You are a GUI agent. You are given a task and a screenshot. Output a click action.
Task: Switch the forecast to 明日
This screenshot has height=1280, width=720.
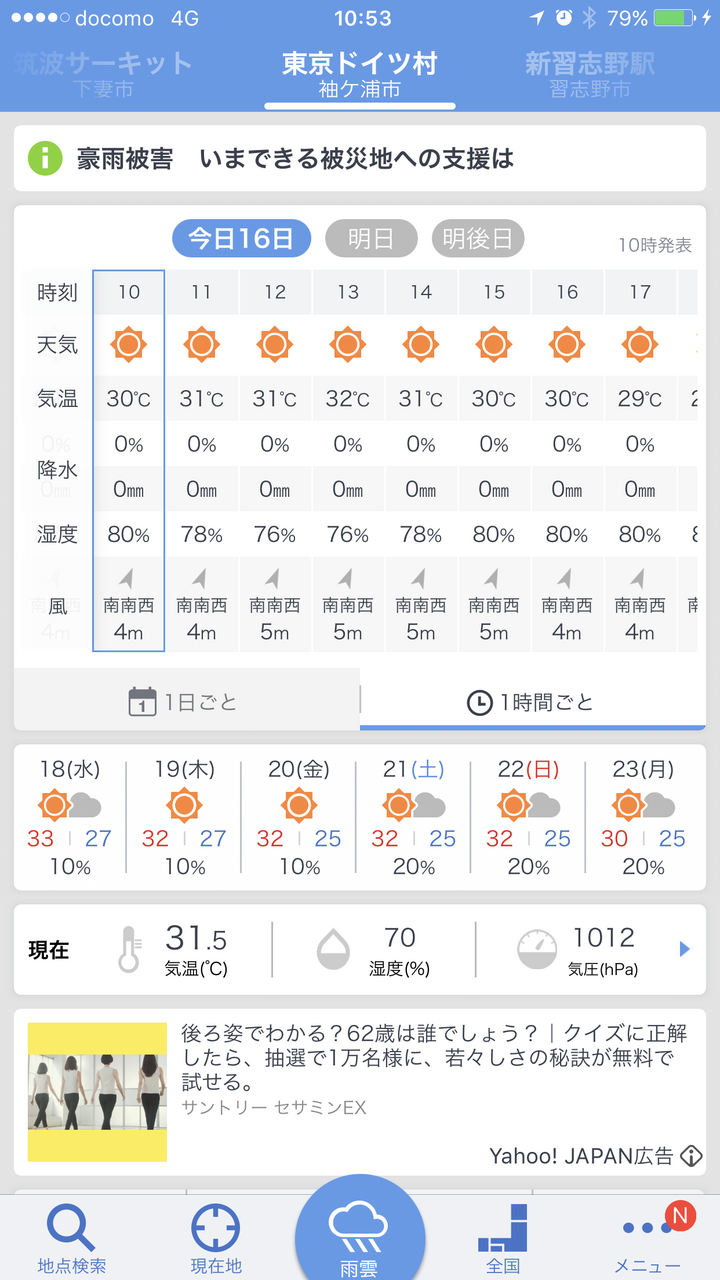[369, 239]
